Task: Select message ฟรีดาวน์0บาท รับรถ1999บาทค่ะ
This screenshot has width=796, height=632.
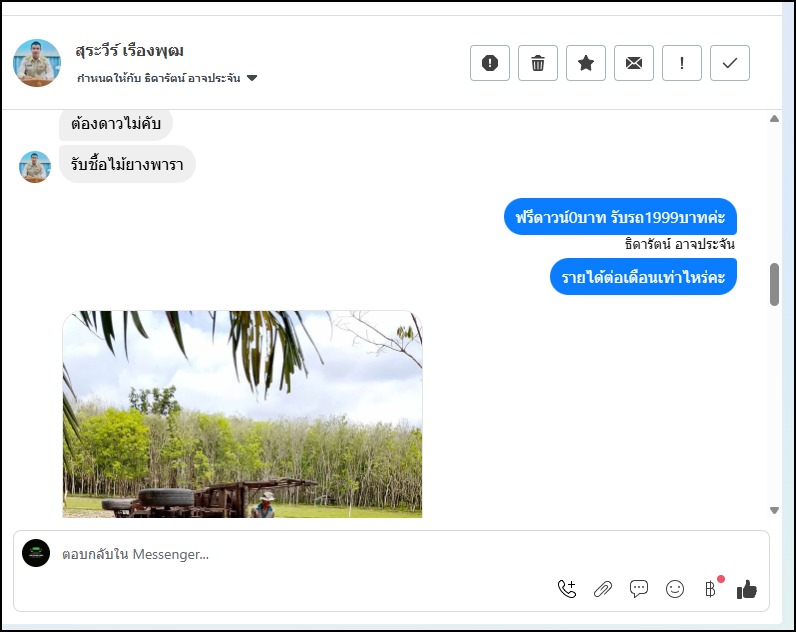Action: tap(620, 217)
